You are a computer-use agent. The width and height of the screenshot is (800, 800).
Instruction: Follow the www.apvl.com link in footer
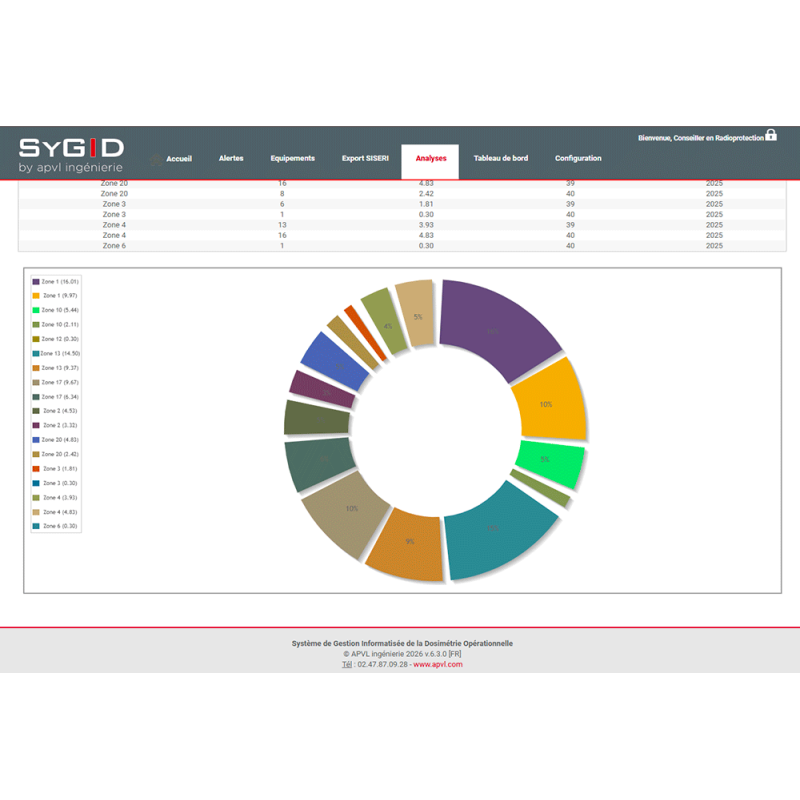click(x=438, y=664)
